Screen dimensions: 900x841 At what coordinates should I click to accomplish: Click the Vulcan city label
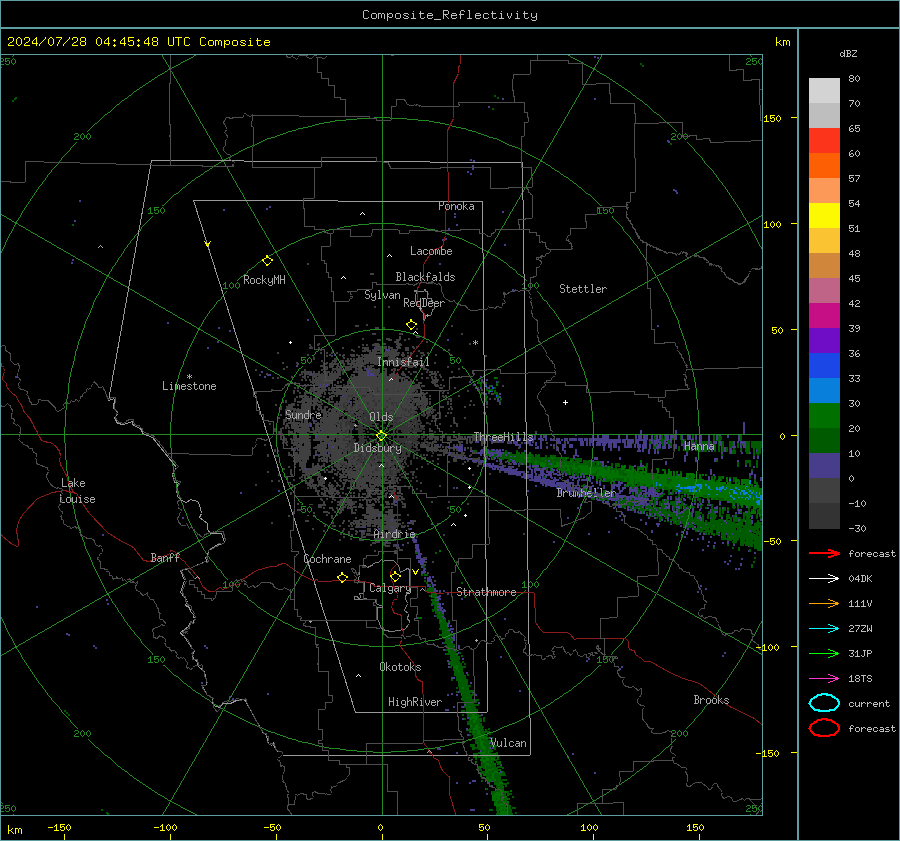pyautogui.click(x=508, y=743)
